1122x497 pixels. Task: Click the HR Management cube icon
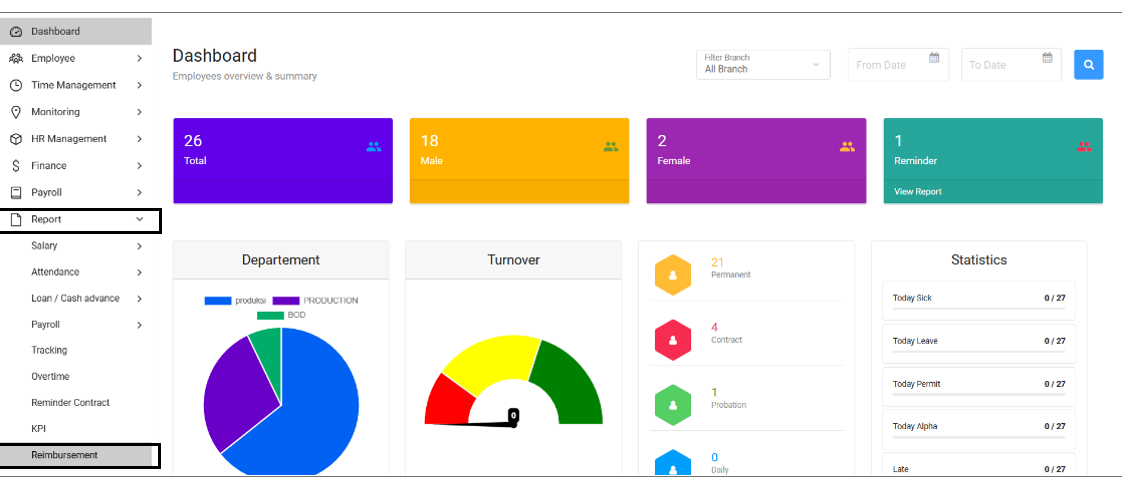pyautogui.click(x=16, y=139)
